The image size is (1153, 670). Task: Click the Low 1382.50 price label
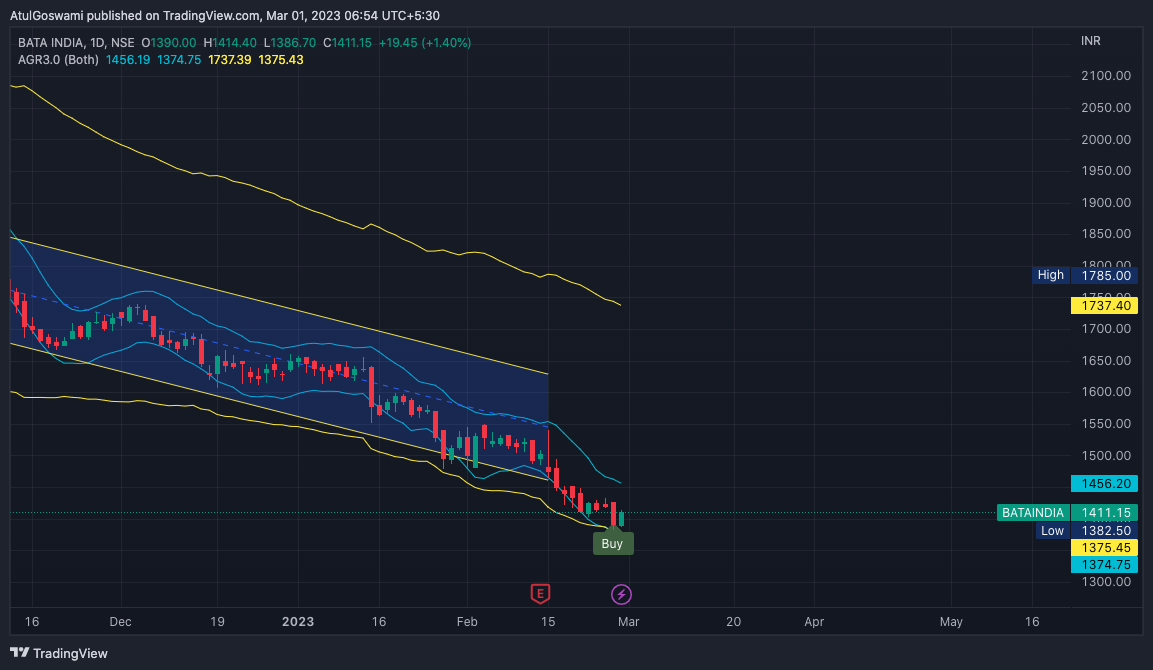[x=1086, y=530]
